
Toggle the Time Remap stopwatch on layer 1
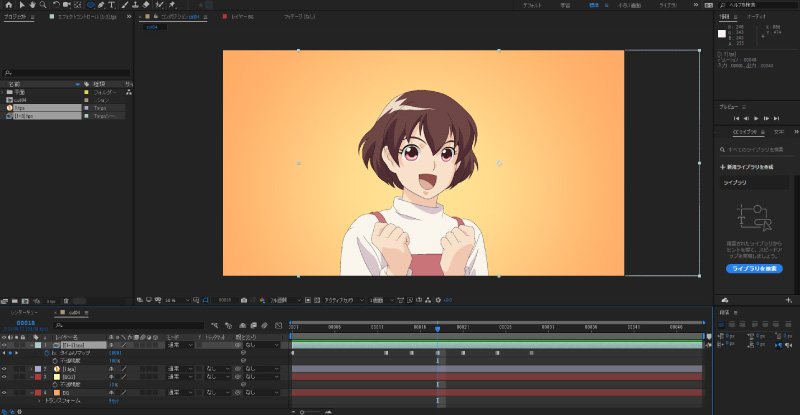click(47, 353)
